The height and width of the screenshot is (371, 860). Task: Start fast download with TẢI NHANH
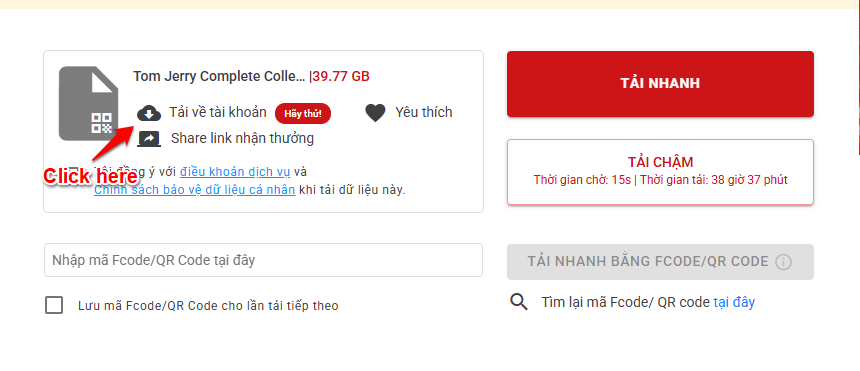pos(660,84)
